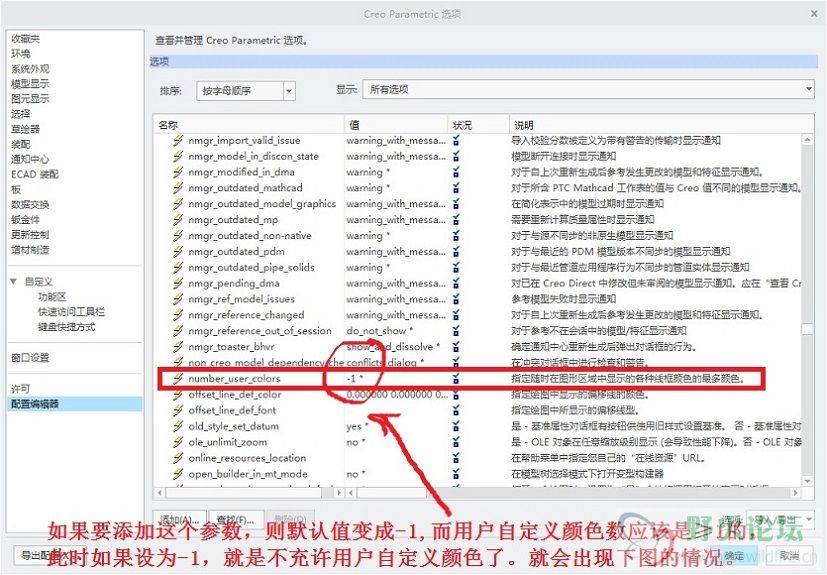Click the 说明 column header
Viewport: 827px width, 575px height.
[x=661, y=125]
